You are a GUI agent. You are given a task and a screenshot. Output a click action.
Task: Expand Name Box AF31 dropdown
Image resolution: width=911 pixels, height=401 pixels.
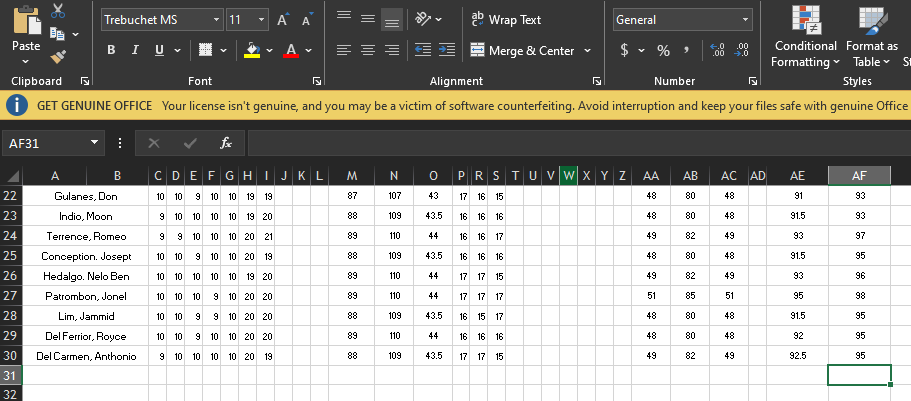(94, 143)
